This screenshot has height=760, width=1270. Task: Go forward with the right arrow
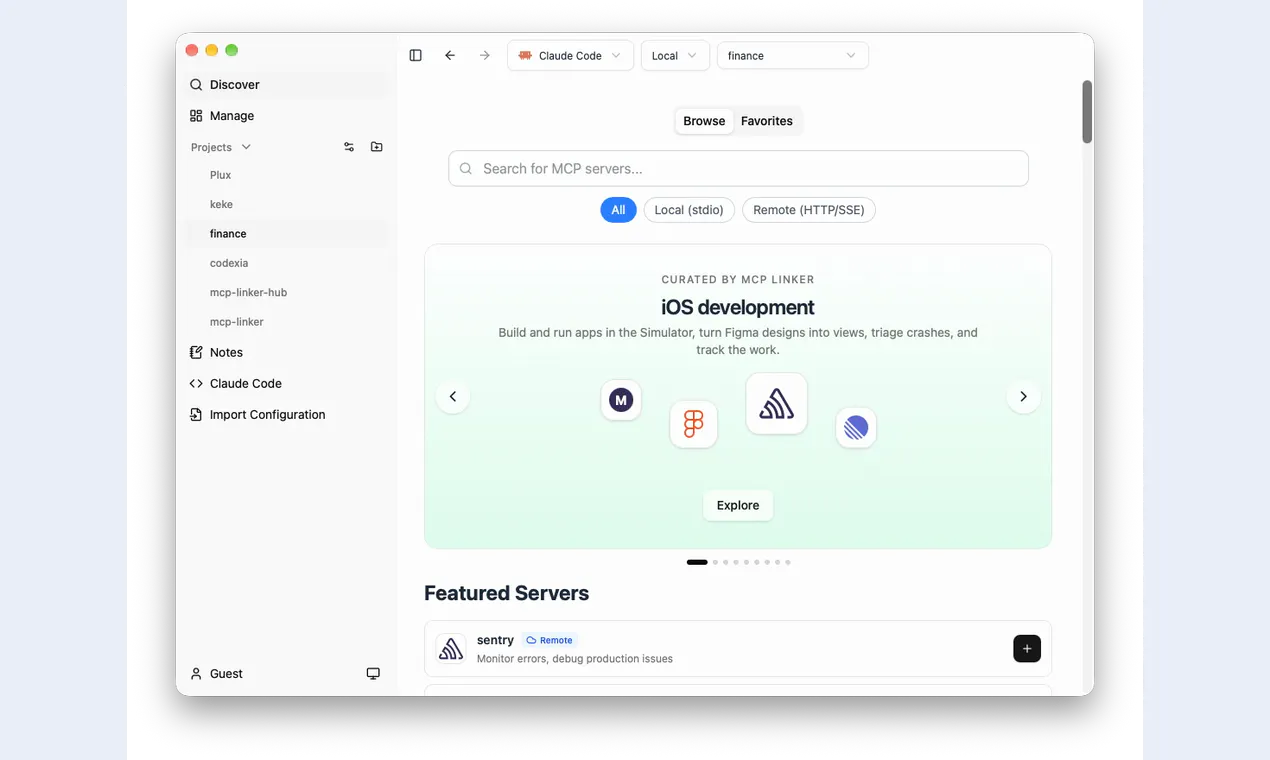pos(485,56)
